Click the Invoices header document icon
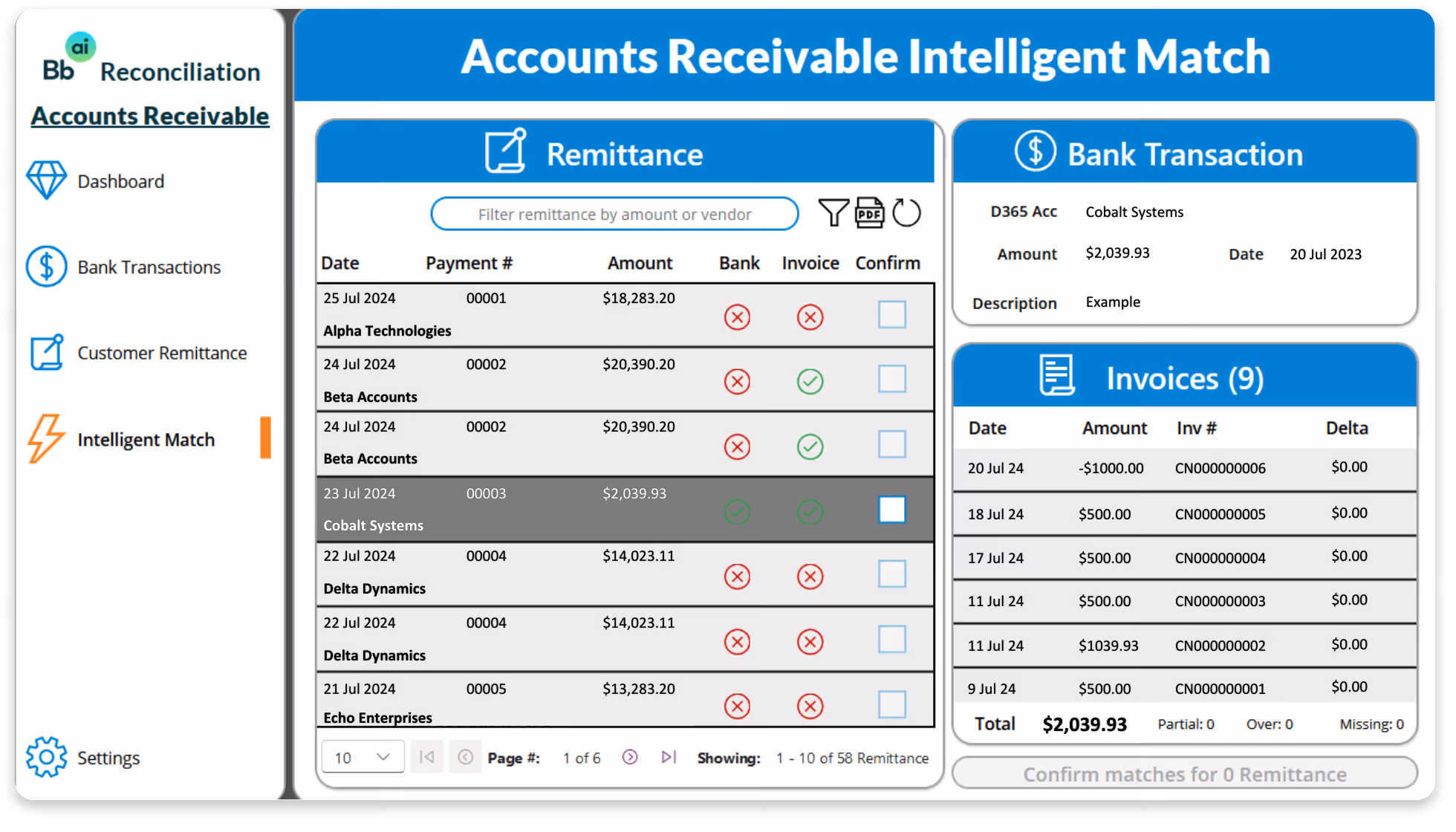 [1056, 375]
